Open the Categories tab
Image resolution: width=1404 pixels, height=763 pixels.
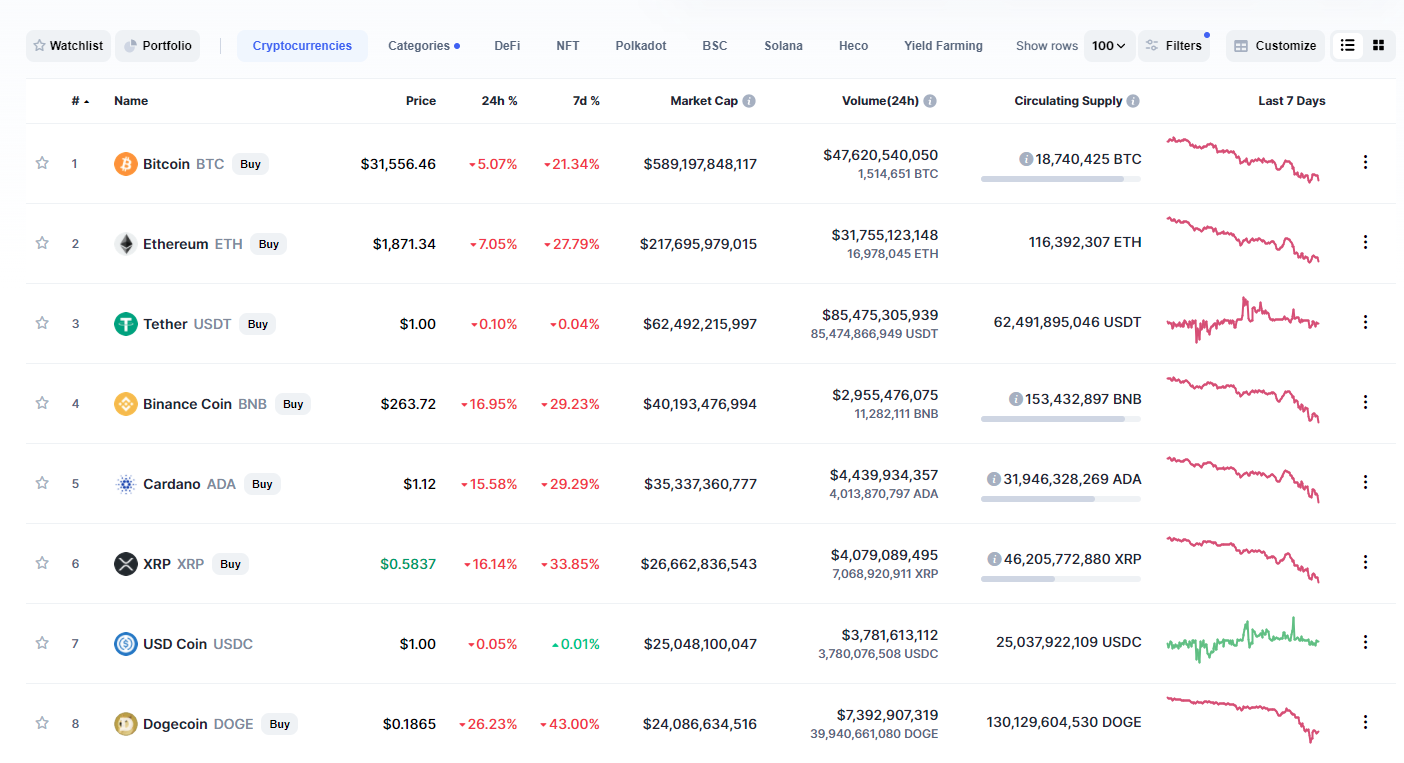(424, 46)
